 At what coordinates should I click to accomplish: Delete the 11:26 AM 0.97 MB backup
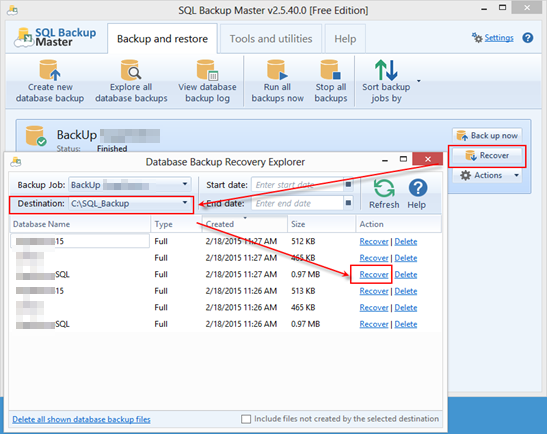(406, 324)
